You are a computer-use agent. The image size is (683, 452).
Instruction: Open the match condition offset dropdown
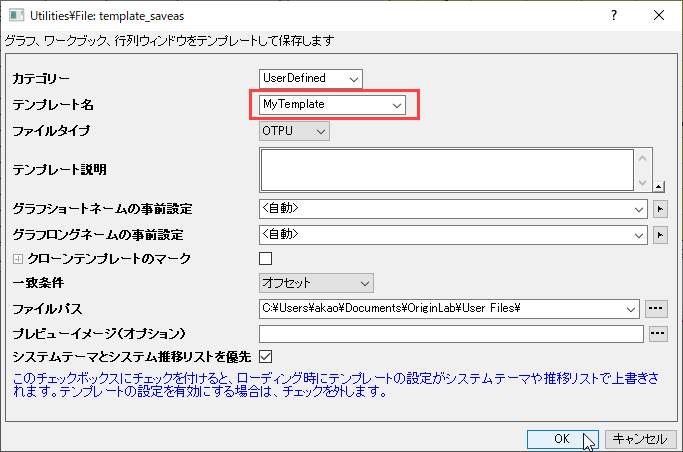click(x=316, y=283)
